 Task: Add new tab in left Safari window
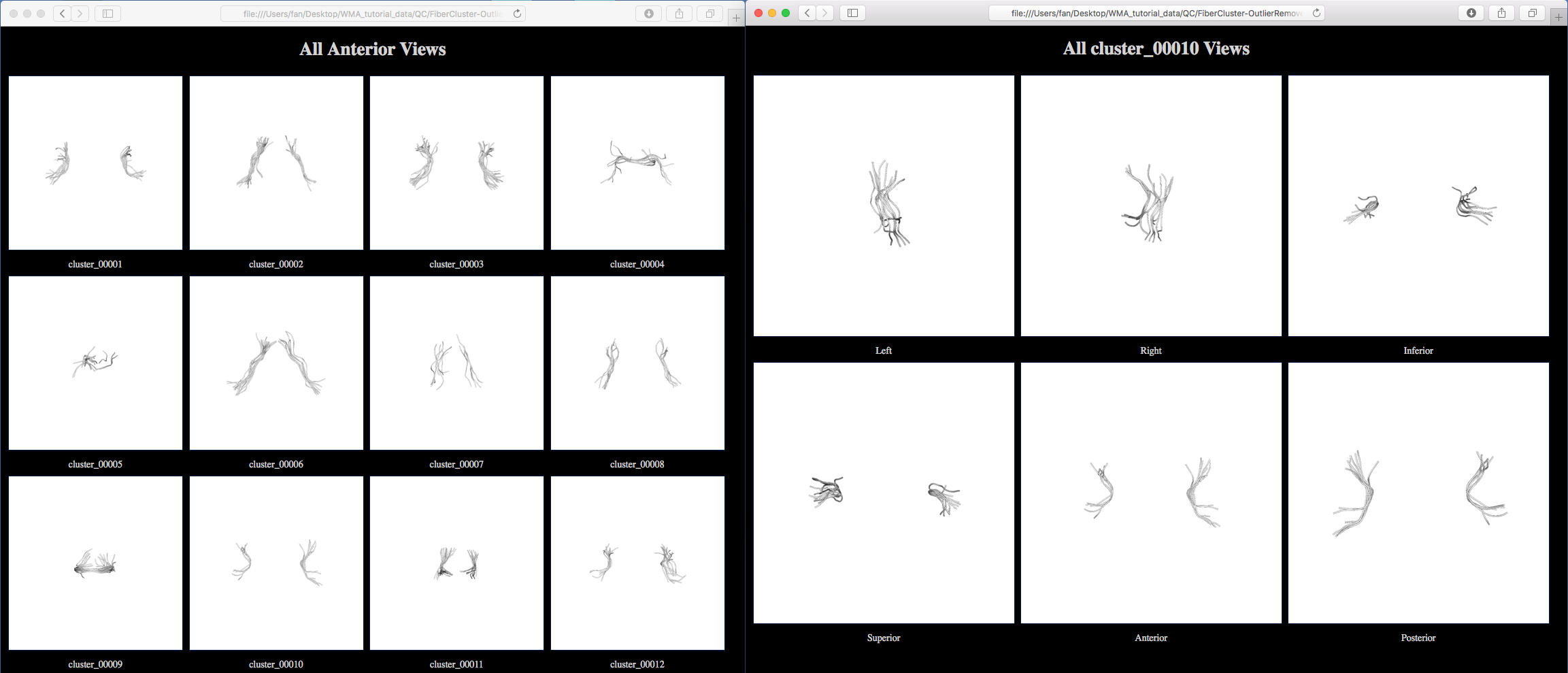point(736,18)
